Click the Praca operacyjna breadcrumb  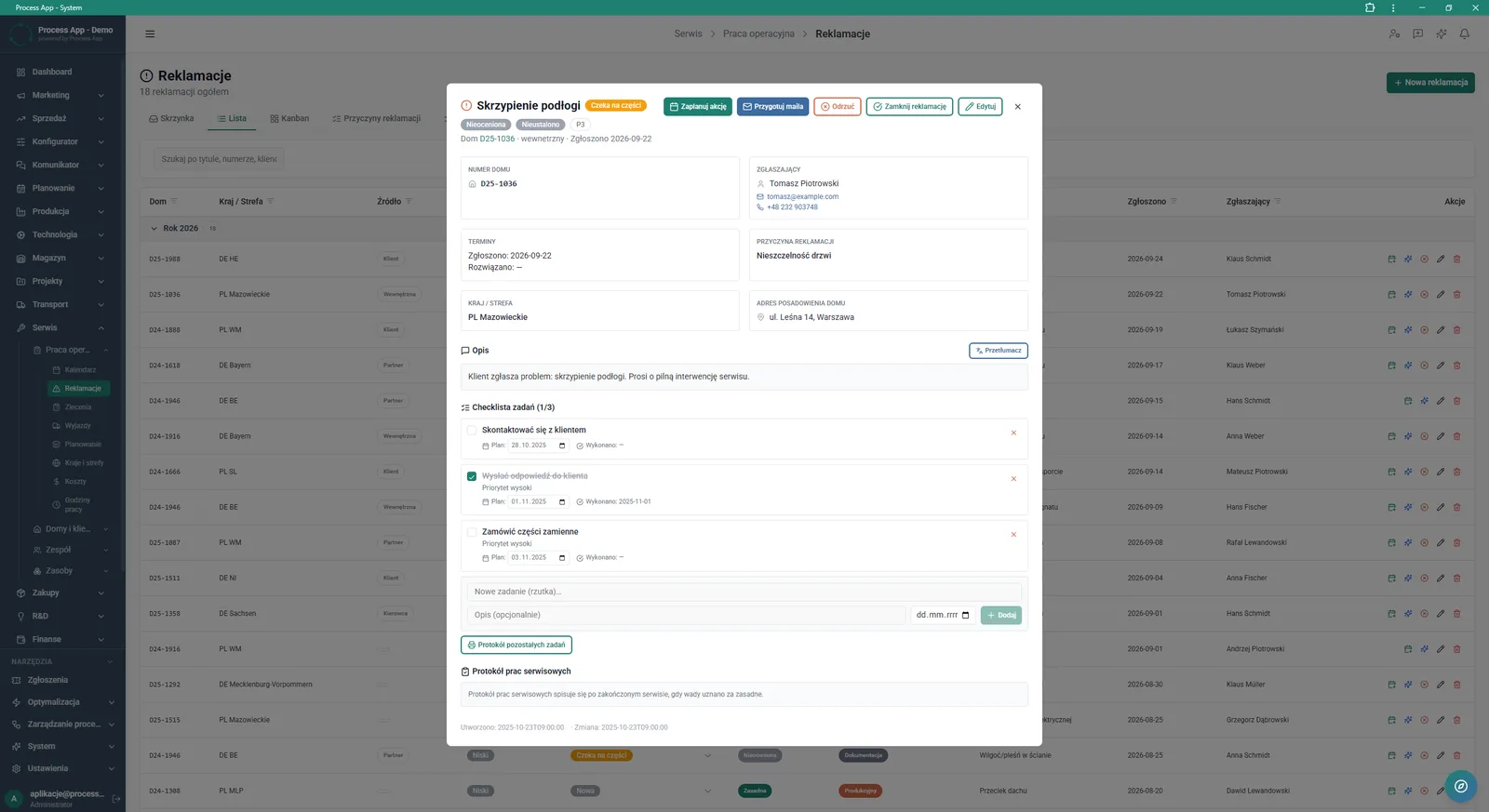(758, 34)
